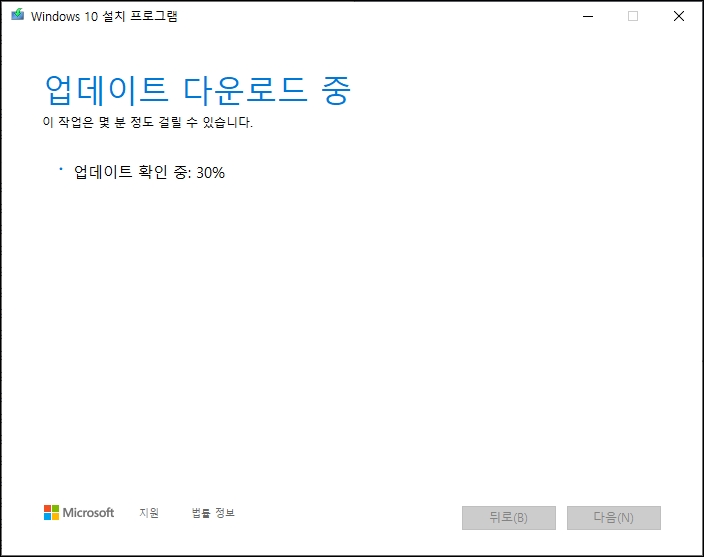Screen dimensions: 704x557
Task: Open the 지원 (Support) link
Action: [x=149, y=513]
